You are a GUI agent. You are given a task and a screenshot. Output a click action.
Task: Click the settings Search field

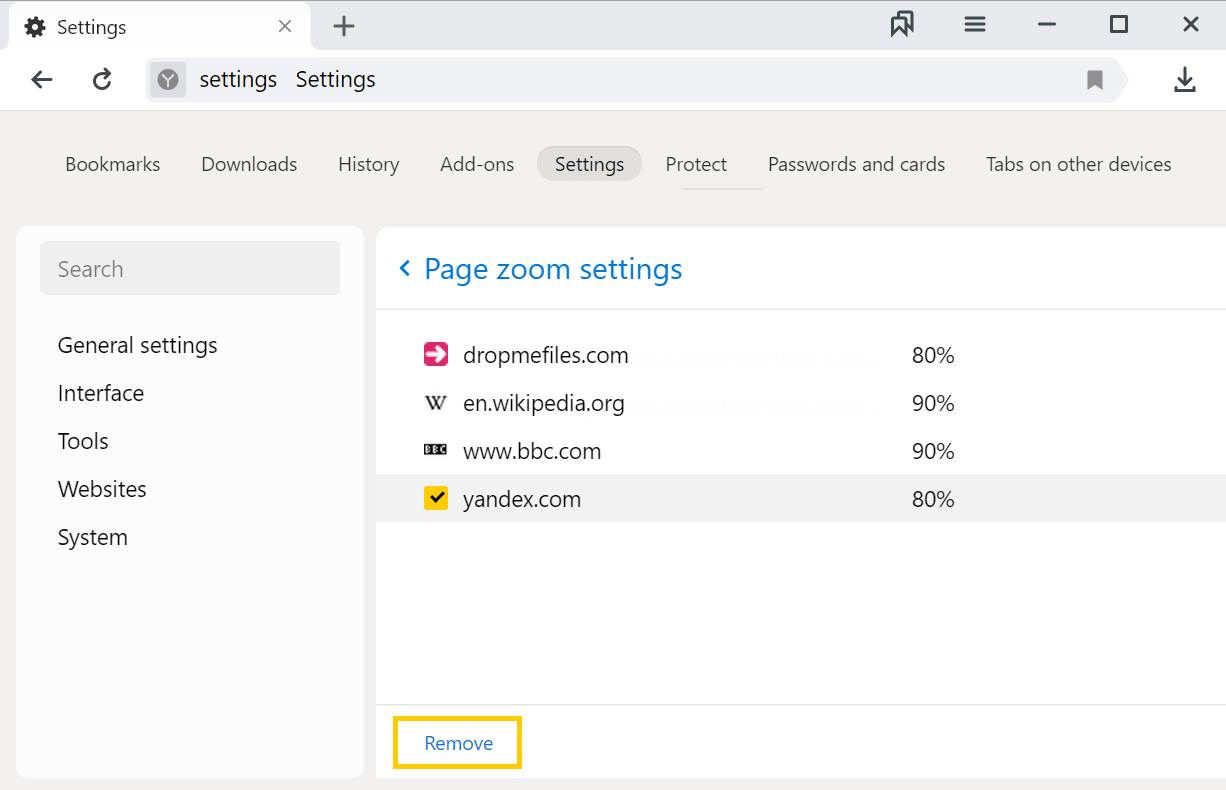click(190, 268)
